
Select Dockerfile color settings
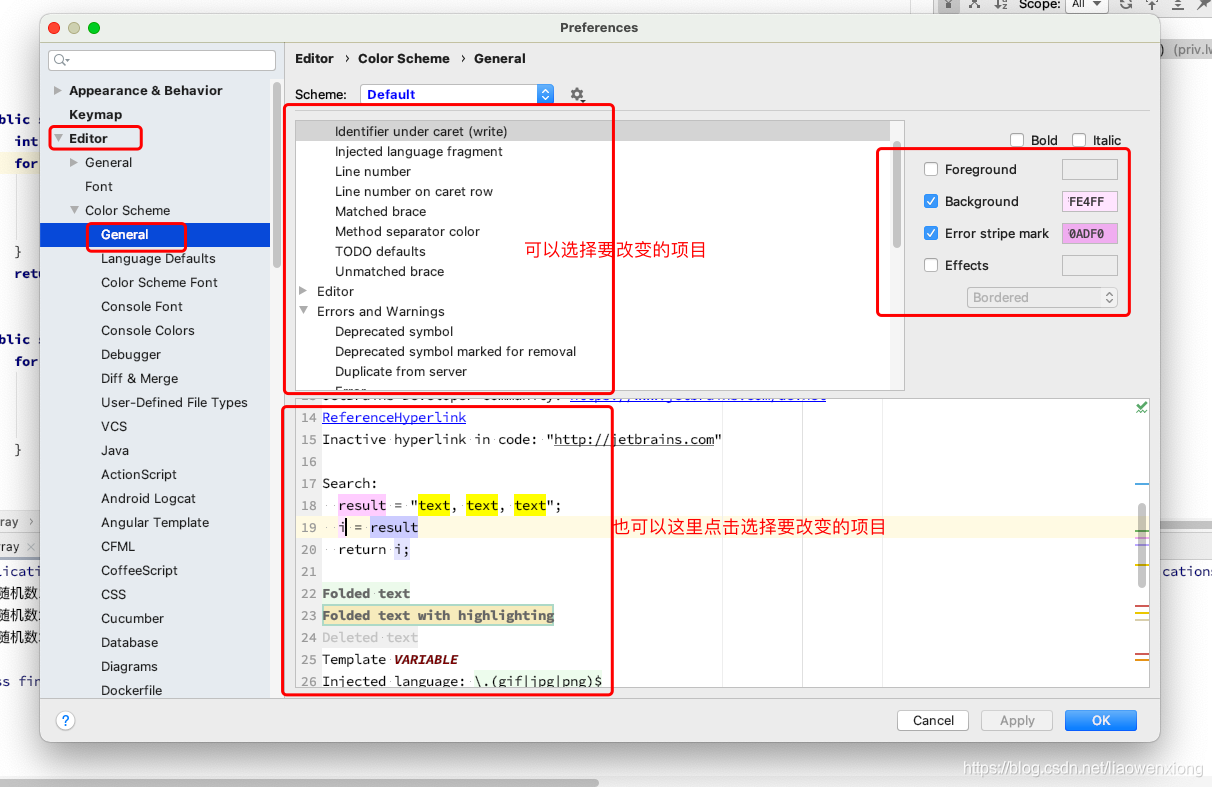(131, 690)
